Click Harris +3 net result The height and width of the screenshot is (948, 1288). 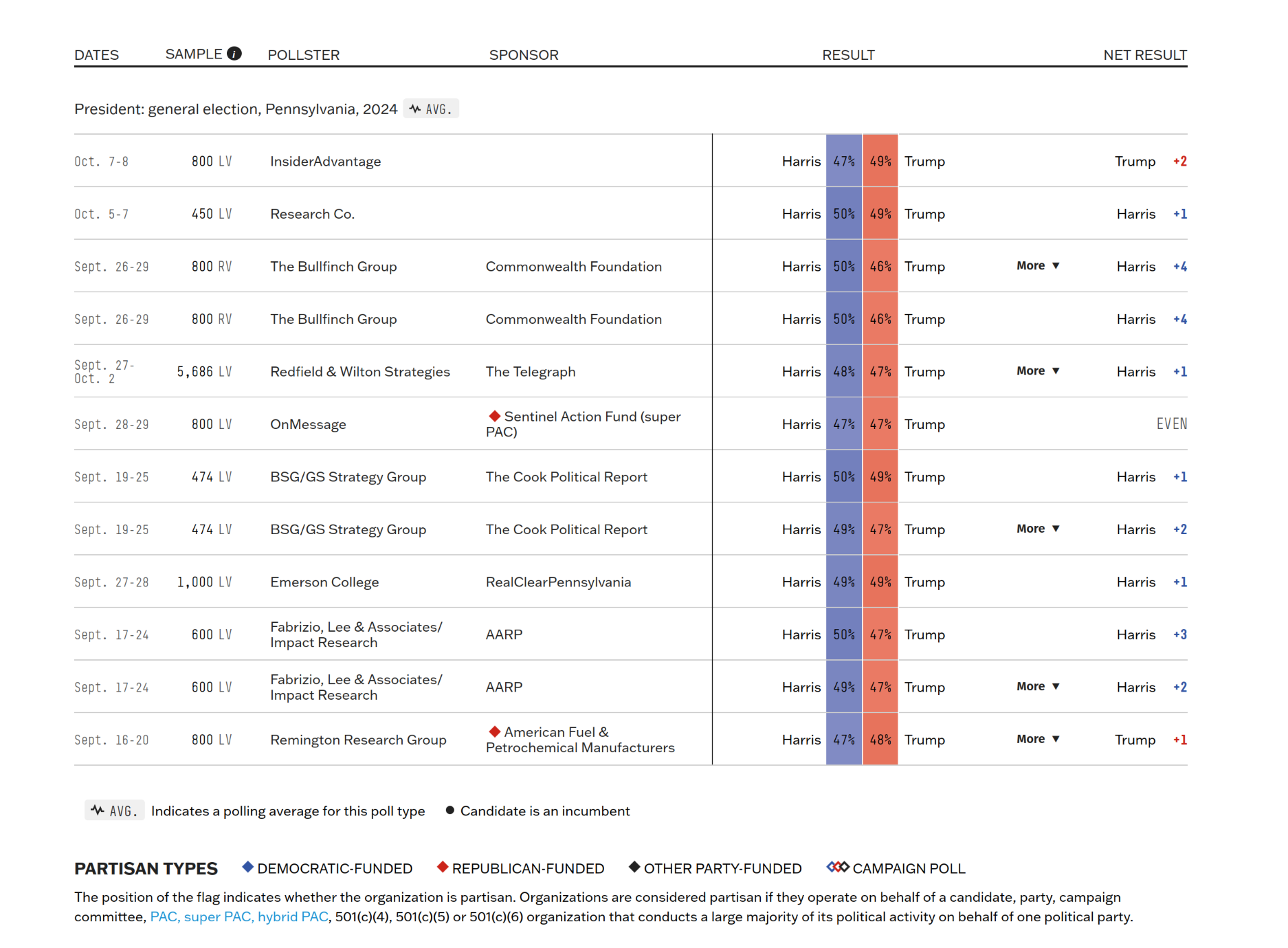(x=1152, y=635)
